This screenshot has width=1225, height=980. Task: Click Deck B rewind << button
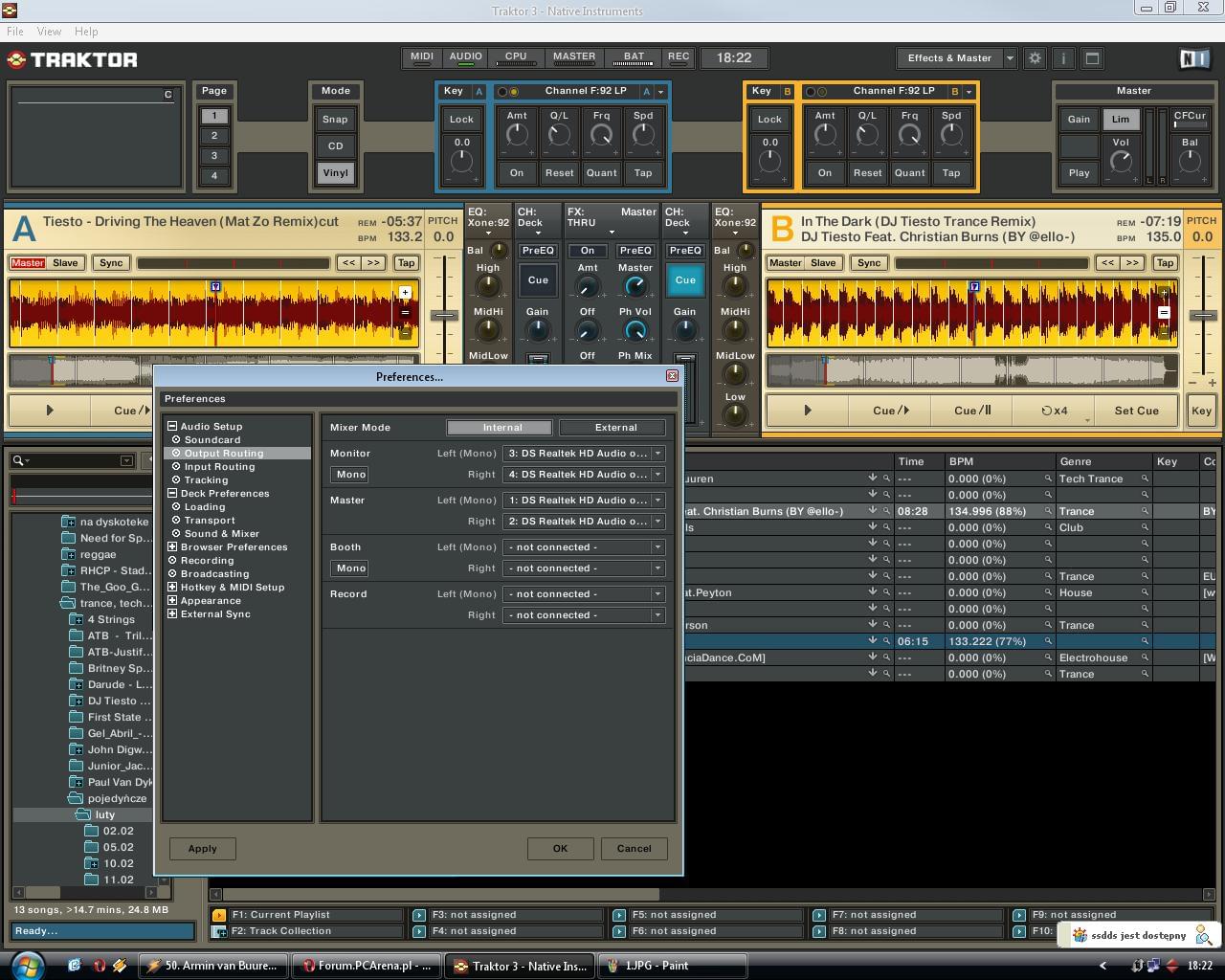(x=1107, y=263)
